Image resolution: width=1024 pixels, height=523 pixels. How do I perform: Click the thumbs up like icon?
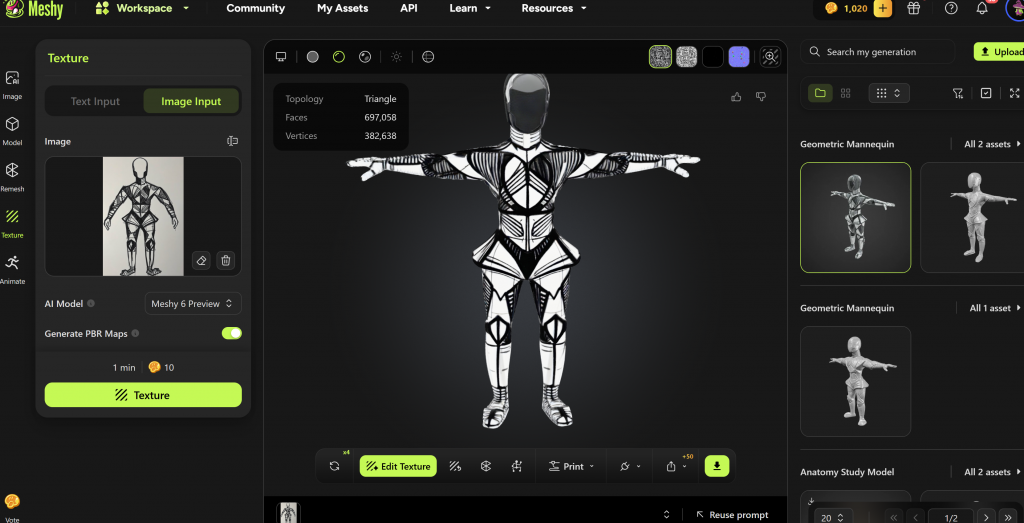(737, 97)
